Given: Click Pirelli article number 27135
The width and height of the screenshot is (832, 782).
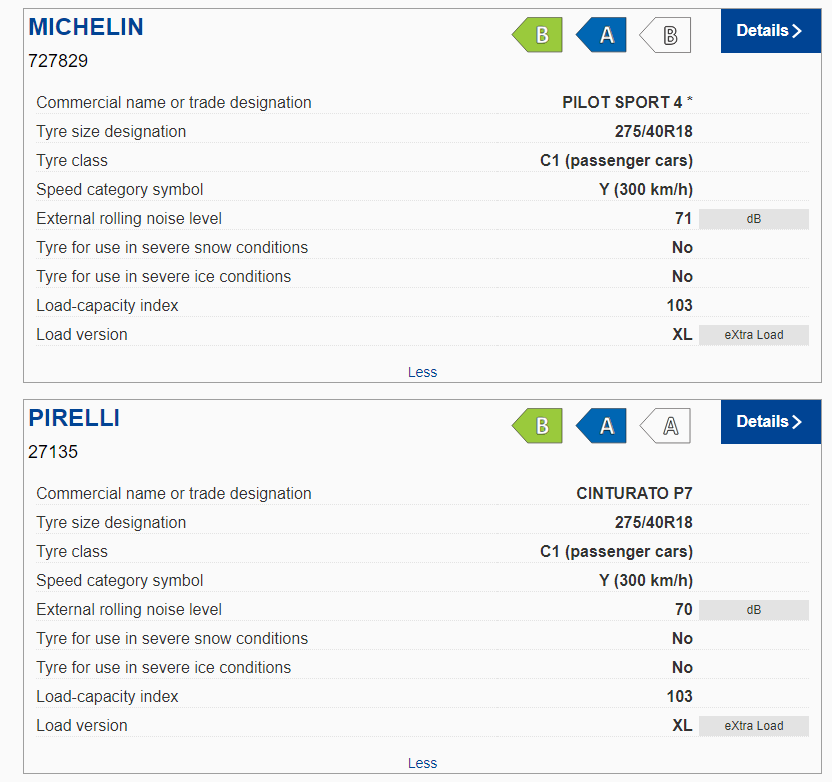Looking at the screenshot, I should 53,452.
